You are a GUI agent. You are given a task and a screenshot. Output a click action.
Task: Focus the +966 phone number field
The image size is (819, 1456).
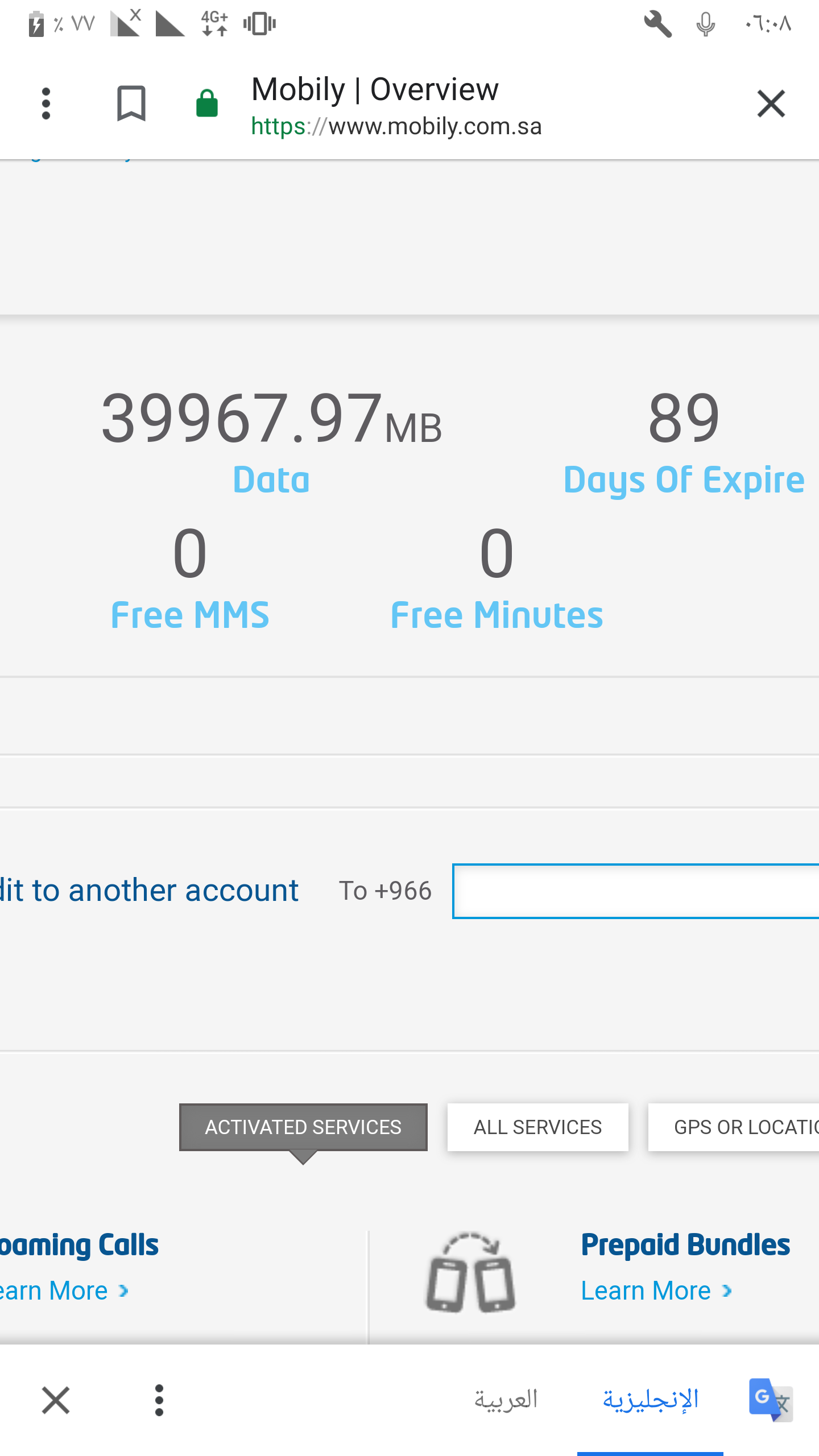pos(636,891)
